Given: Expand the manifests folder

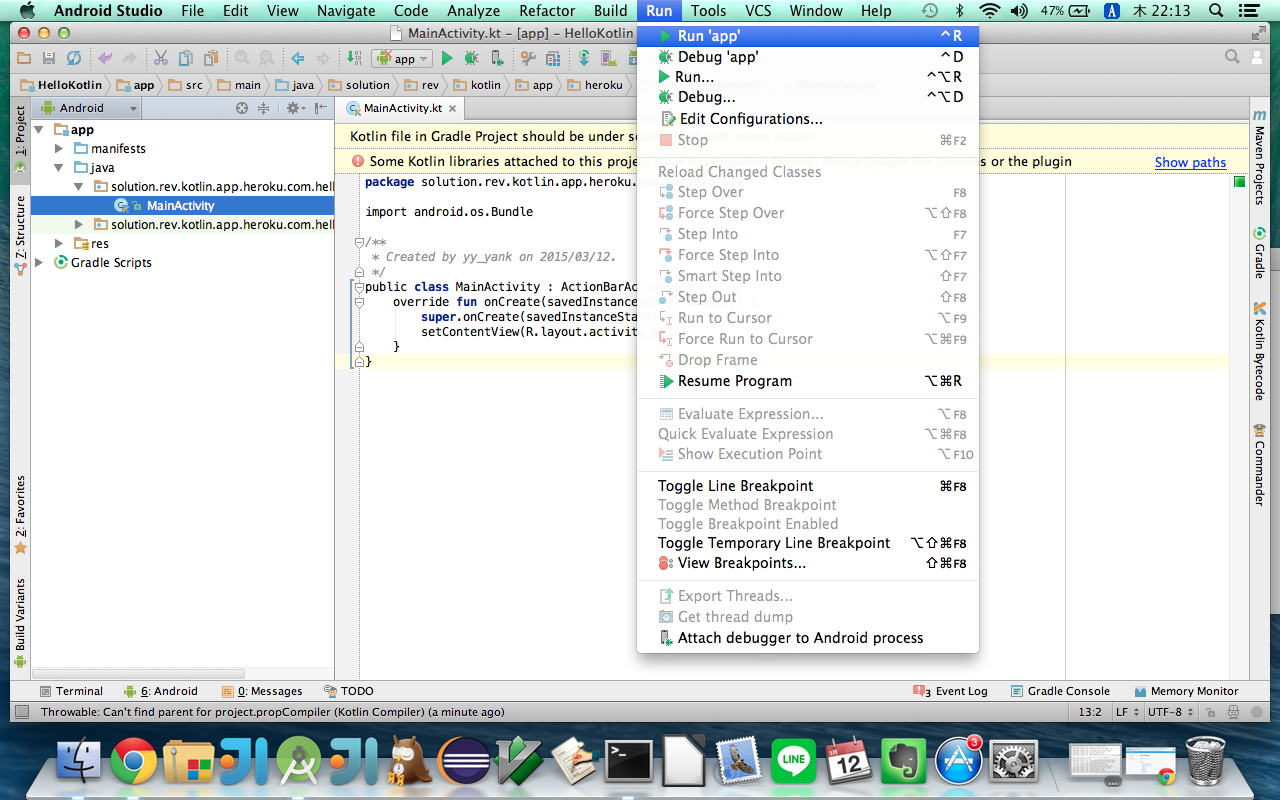Looking at the screenshot, I should (59, 149).
